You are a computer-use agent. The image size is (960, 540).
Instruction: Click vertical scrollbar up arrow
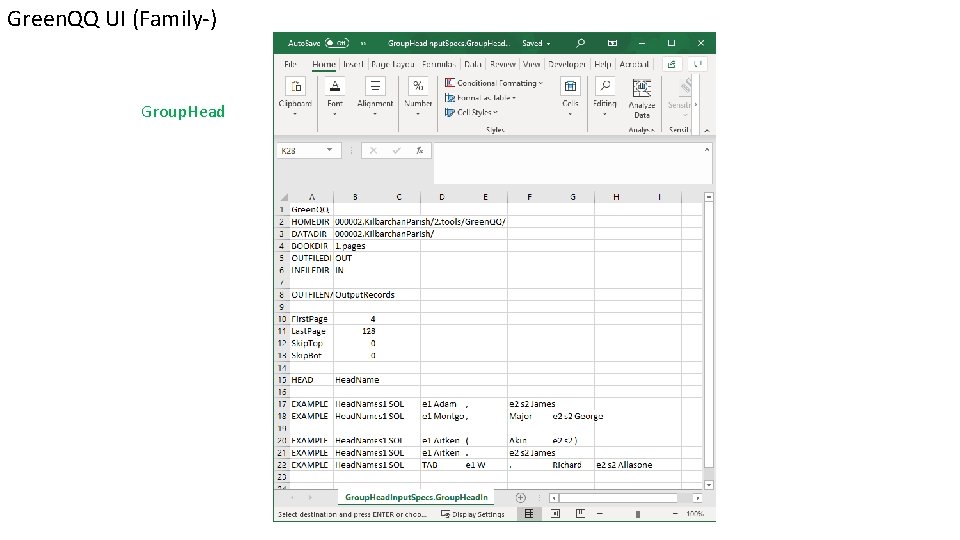(x=708, y=197)
